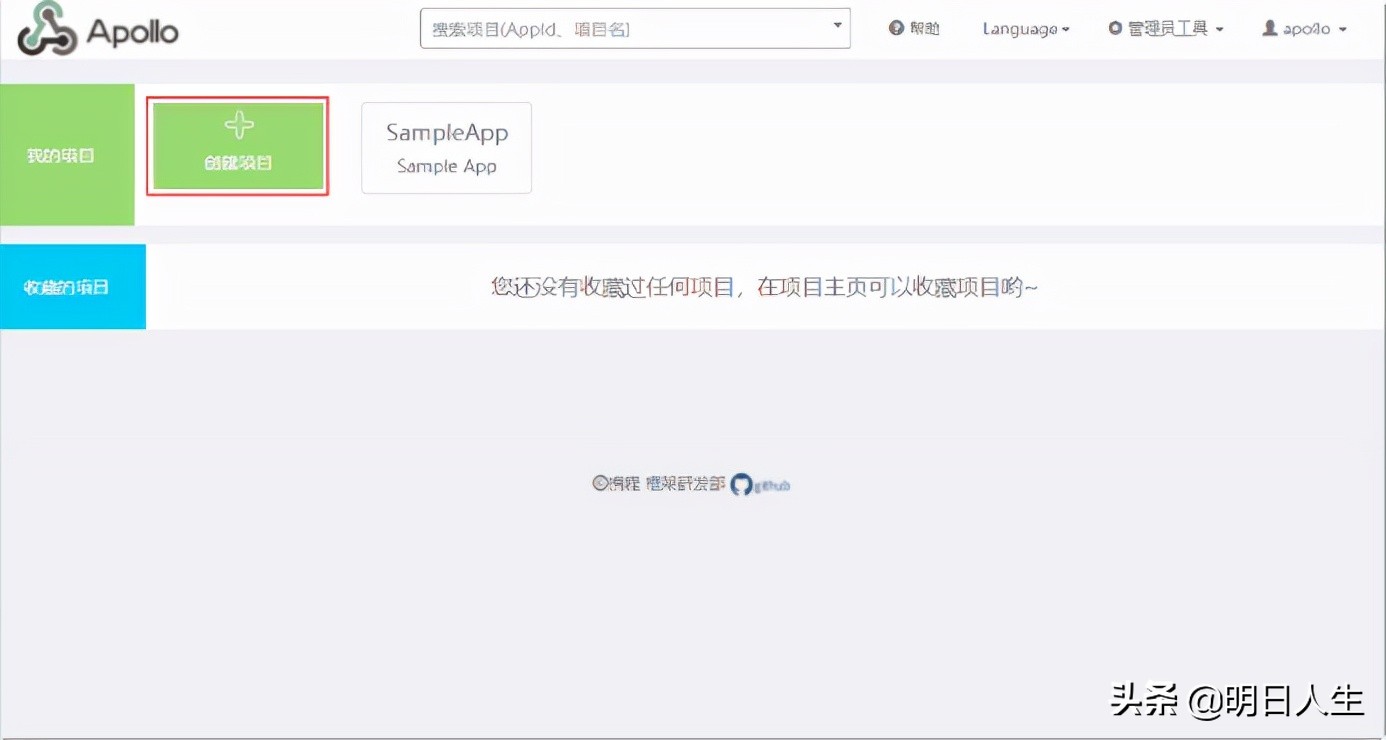
Task: Select the 收藏的项目 favorite projects section label
Action: 66,287
